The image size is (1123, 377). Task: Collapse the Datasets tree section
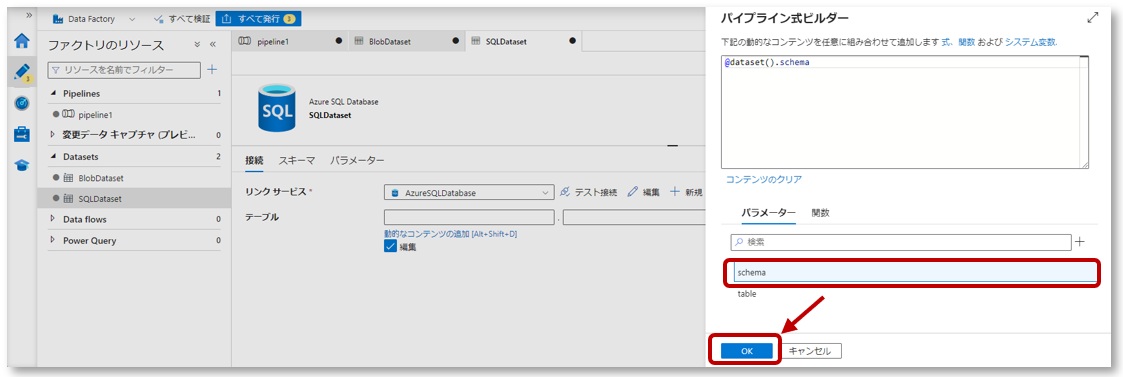coord(53,156)
